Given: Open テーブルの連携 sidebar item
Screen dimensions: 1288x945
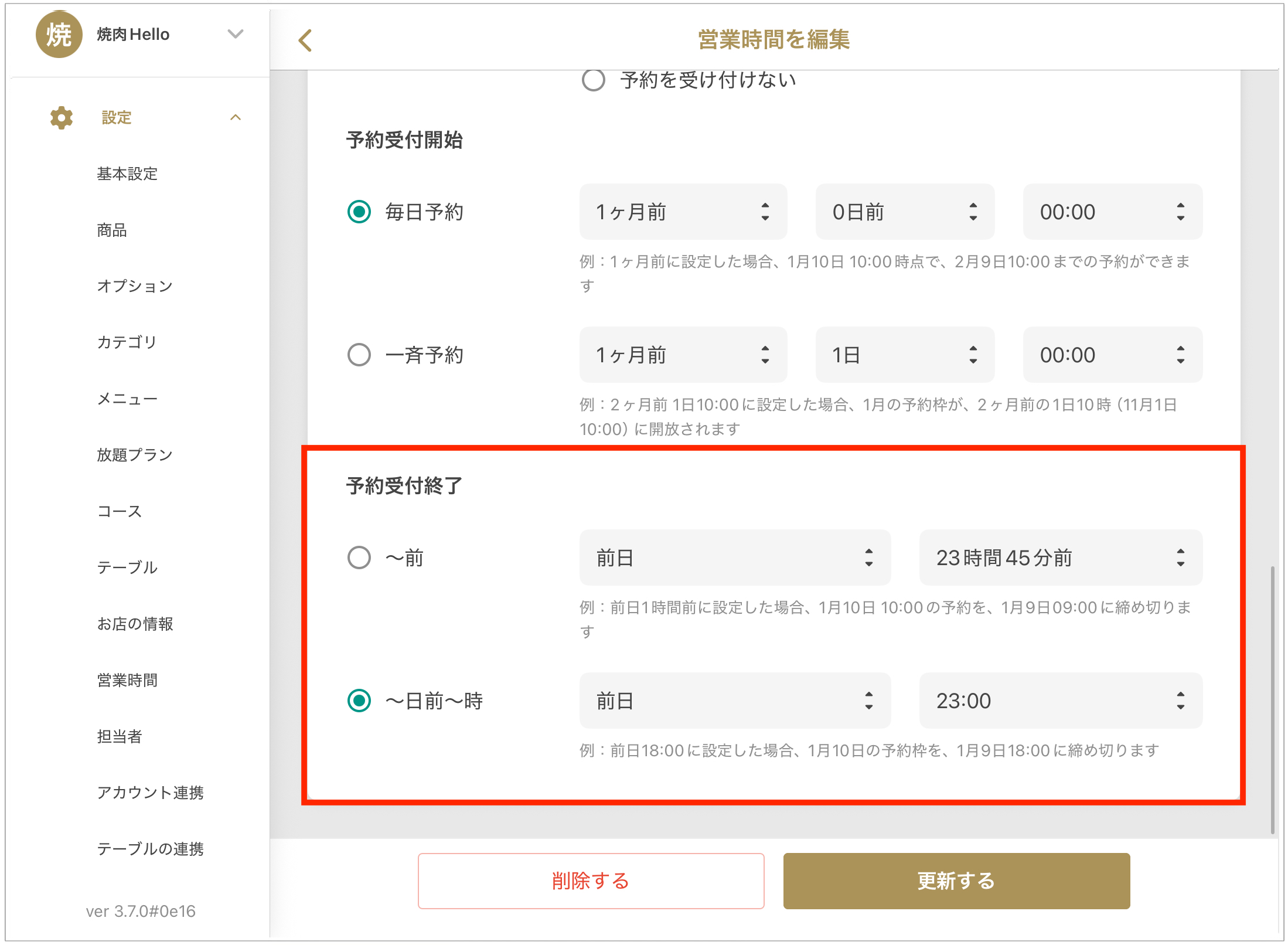Looking at the screenshot, I should click(150, 849).
